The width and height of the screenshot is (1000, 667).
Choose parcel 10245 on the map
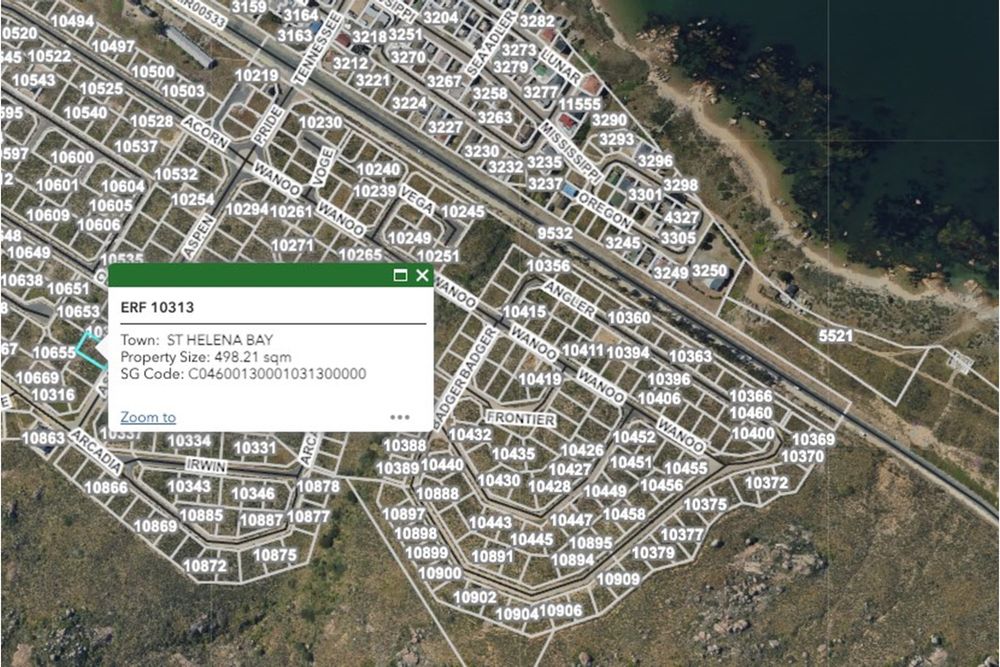462,212
